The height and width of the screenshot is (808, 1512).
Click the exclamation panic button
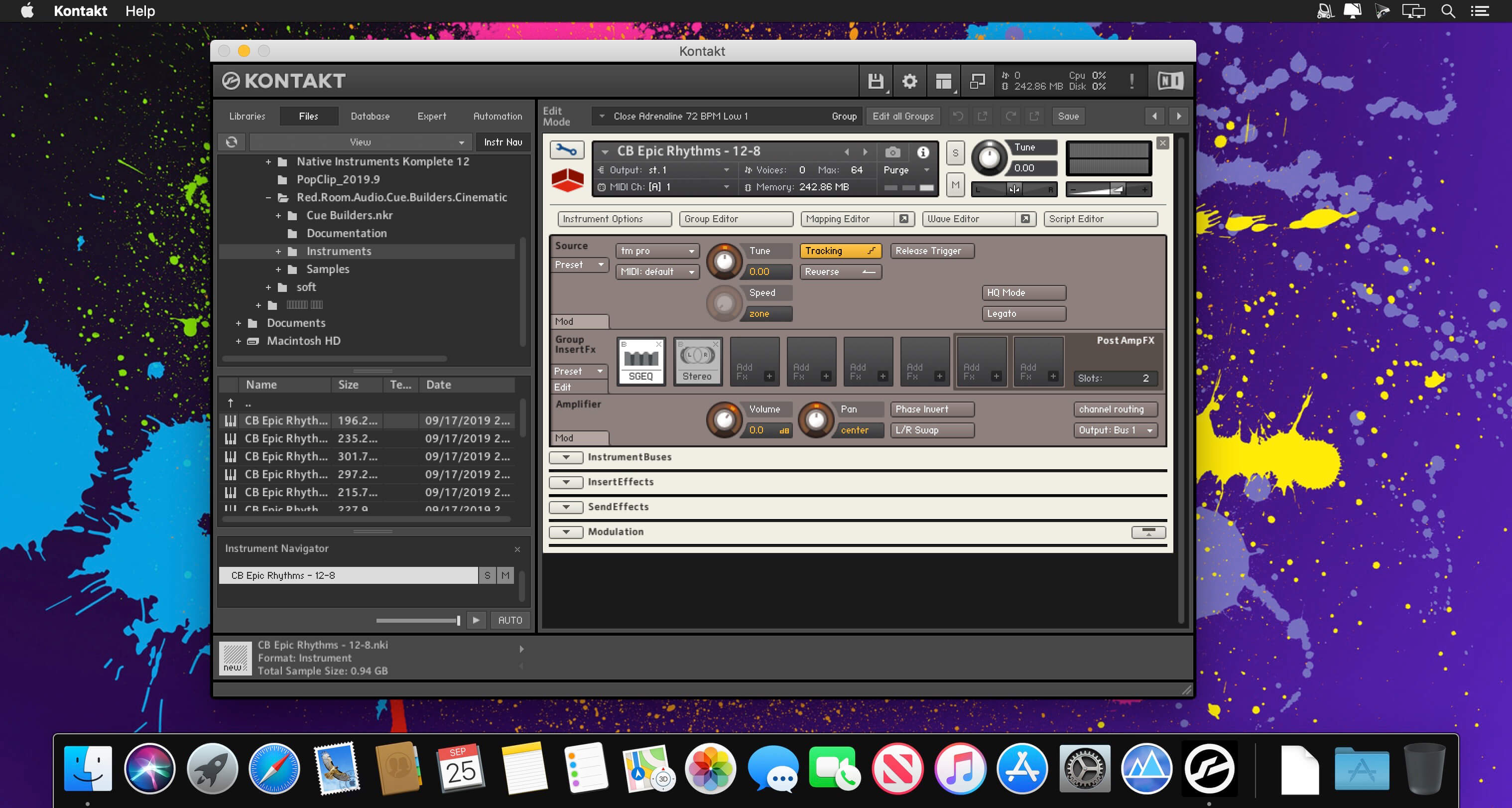click(1132, 81)
